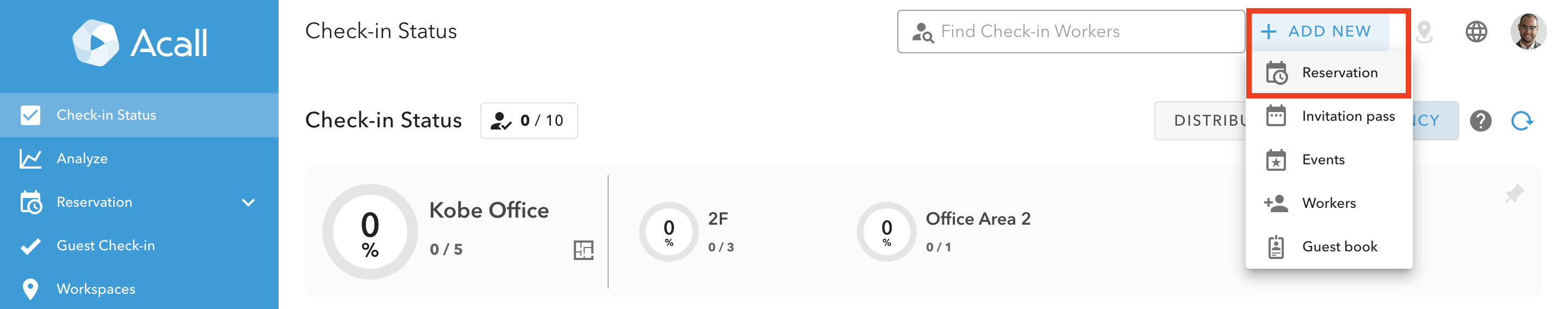Screen dimensions: 1568x309
Task: Open the help question mark icon
Action: coord(1480,121)
